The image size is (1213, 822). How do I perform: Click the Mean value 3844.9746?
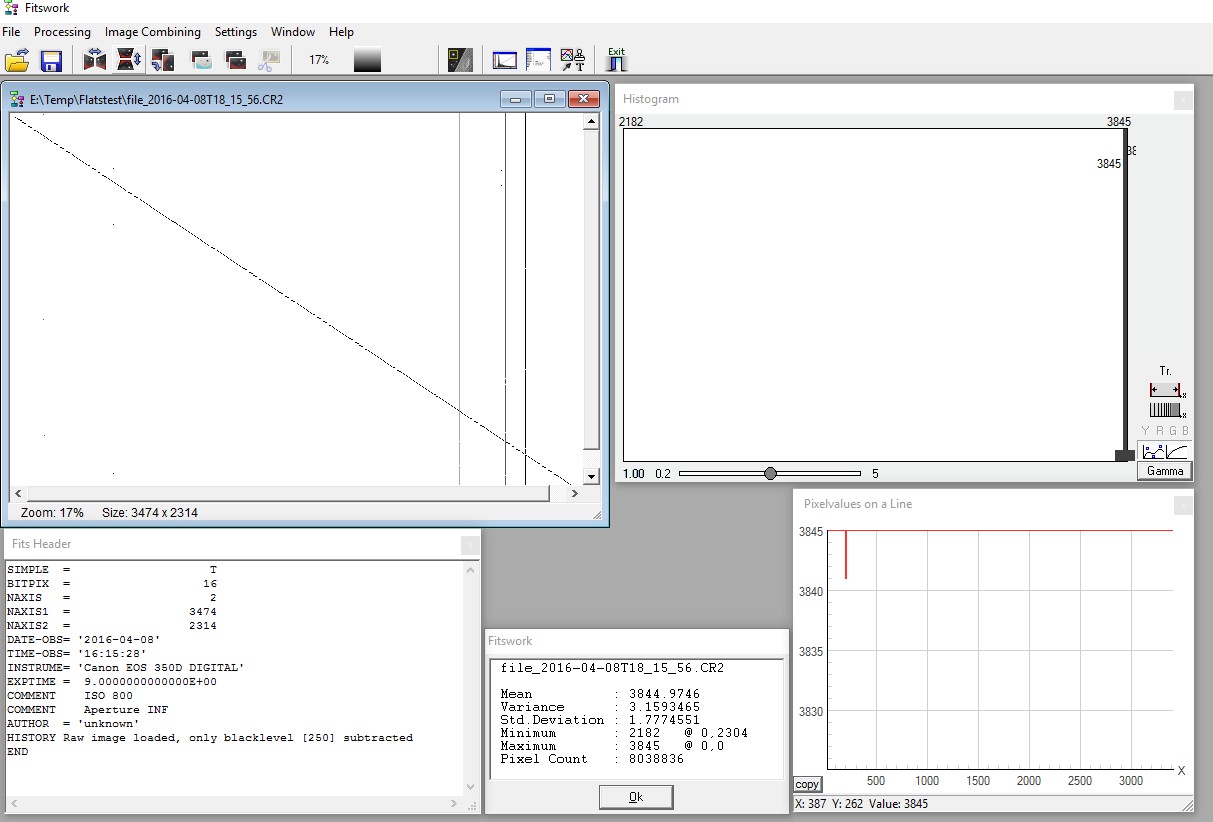click(664, 693)
